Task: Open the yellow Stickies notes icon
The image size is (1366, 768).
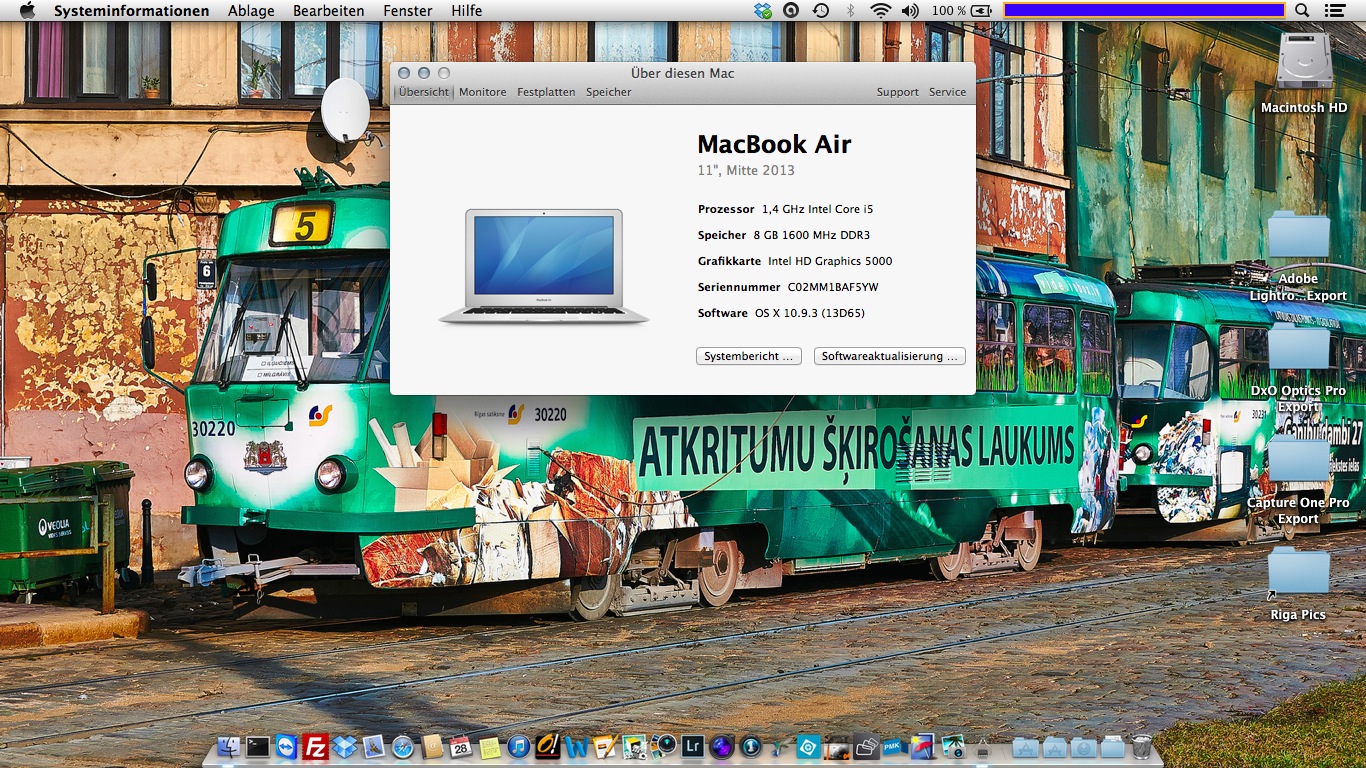Action: (490, 747)
